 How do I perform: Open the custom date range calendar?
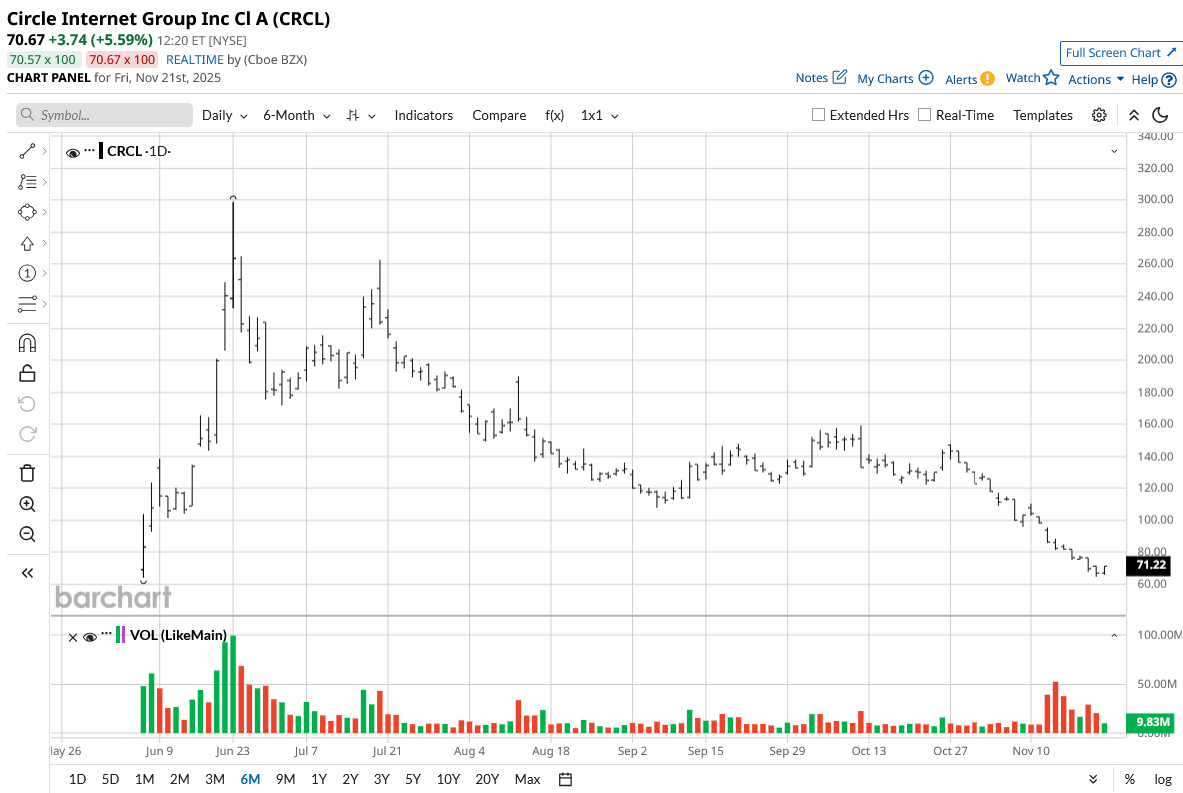(x=565, y=779)
